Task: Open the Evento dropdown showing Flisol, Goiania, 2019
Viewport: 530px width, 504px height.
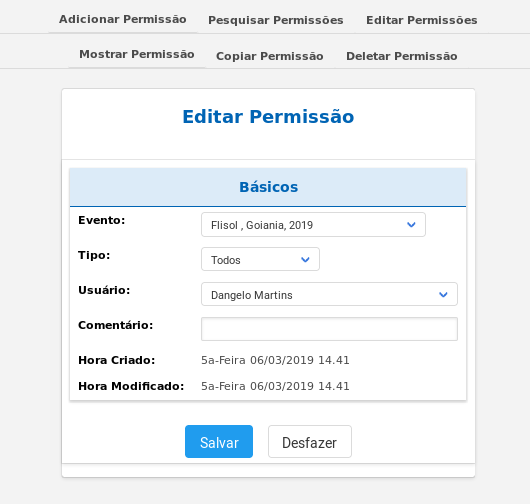Action: point(313,225)
